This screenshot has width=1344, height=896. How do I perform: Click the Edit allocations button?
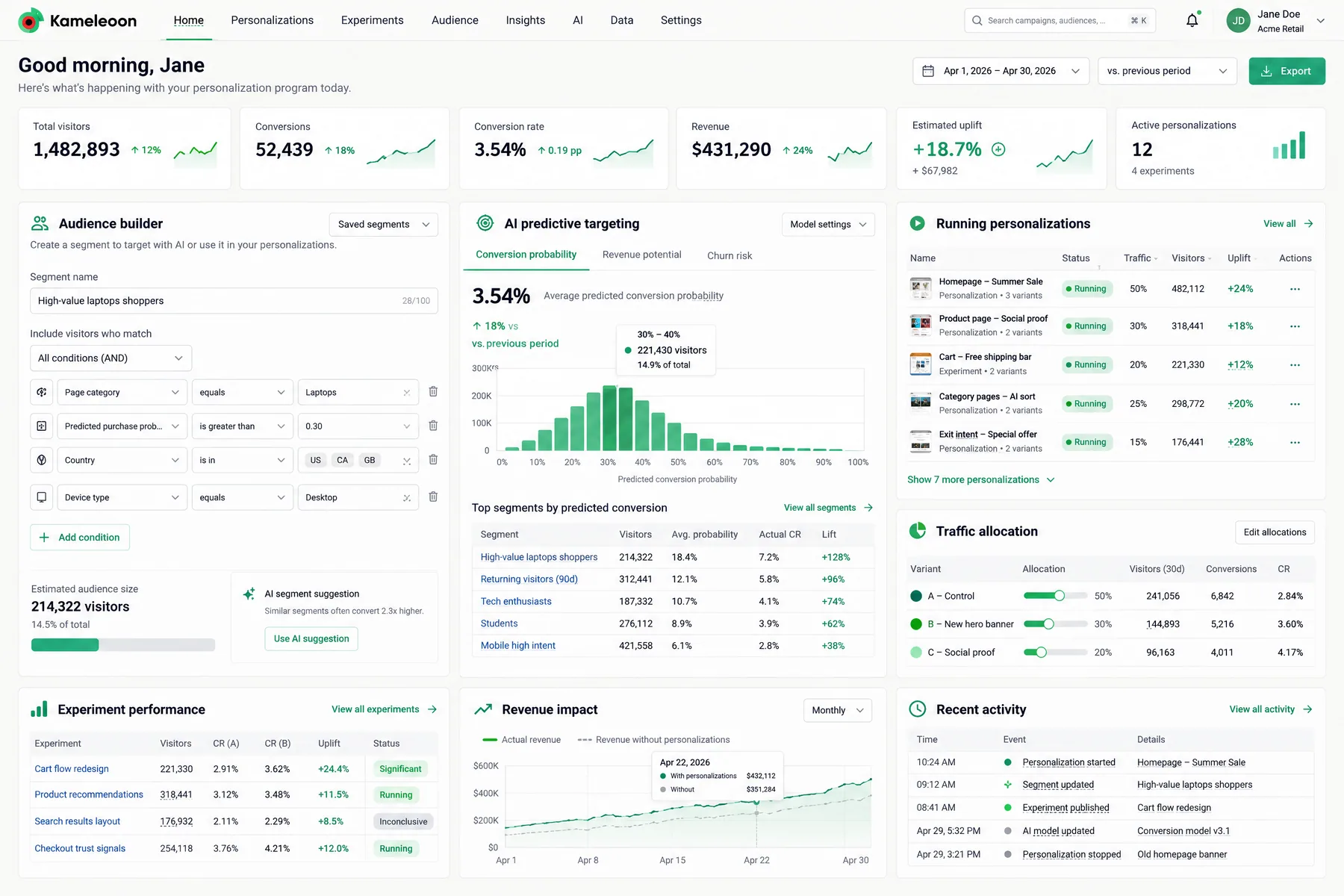coord(1275,532)
